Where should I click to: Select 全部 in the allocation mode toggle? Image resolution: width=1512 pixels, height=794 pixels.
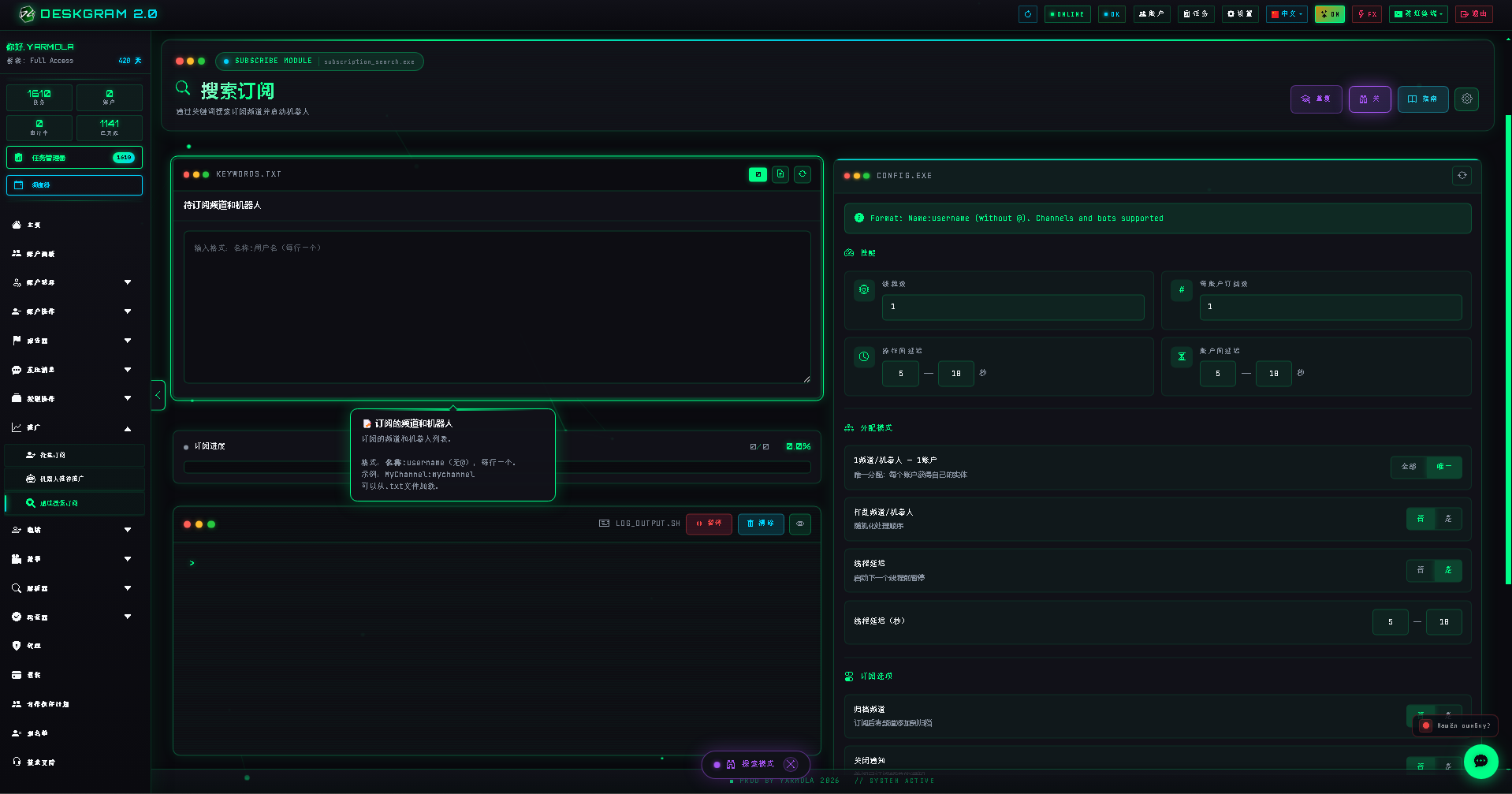(x=1409, y=467)
